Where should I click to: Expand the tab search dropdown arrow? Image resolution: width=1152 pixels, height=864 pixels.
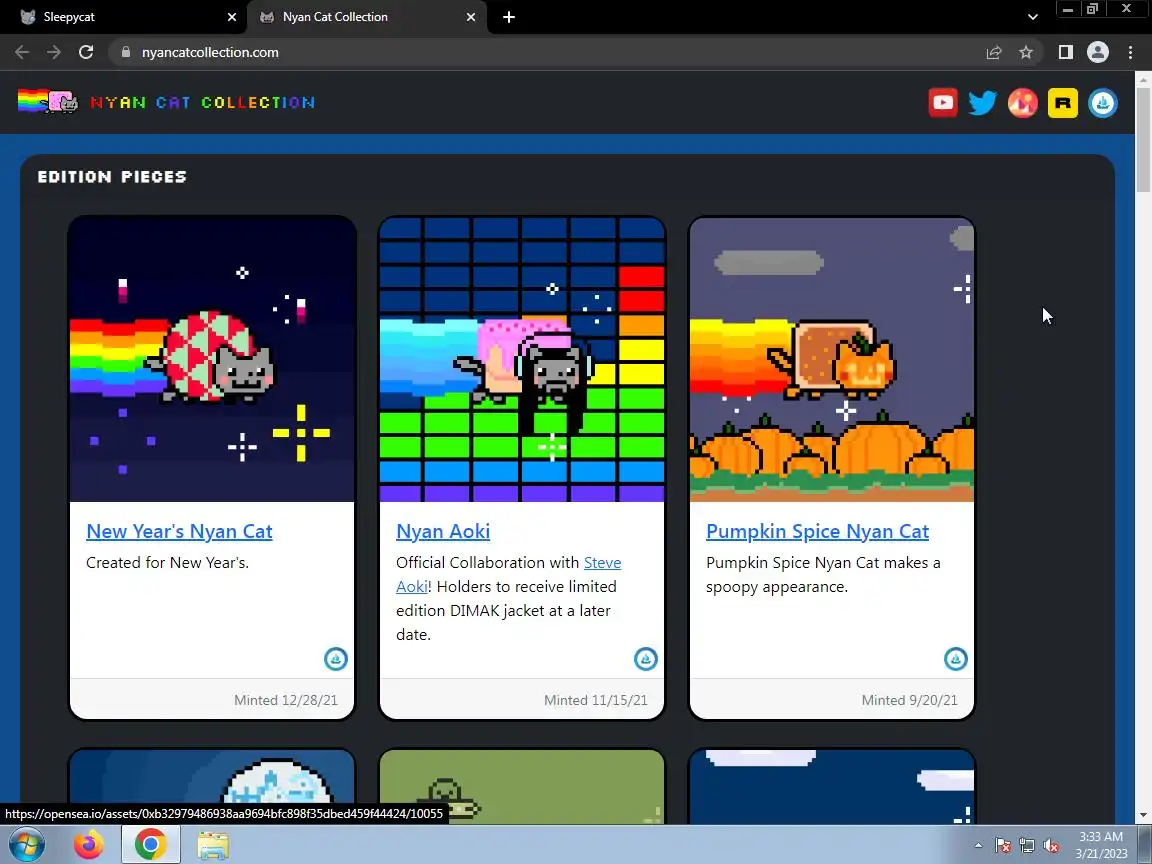pos(1032,17)
